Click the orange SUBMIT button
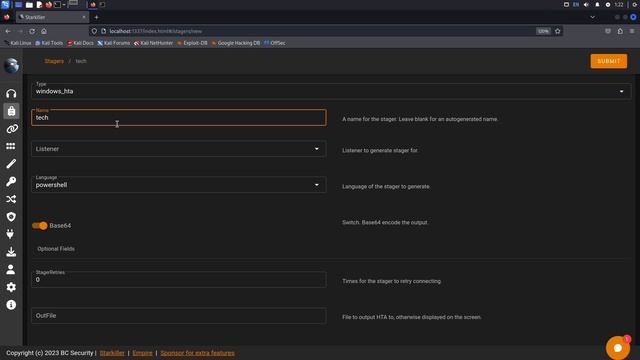Image resolution: width=640 pixels, height=360 pixels. tap(609, 61)
